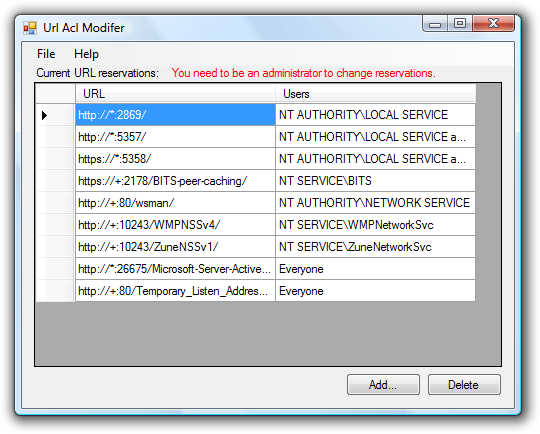The width and height of the screenshot is (540, 434).
Task: Select the BITS-peer-caching URL cell
Action: 175,181
